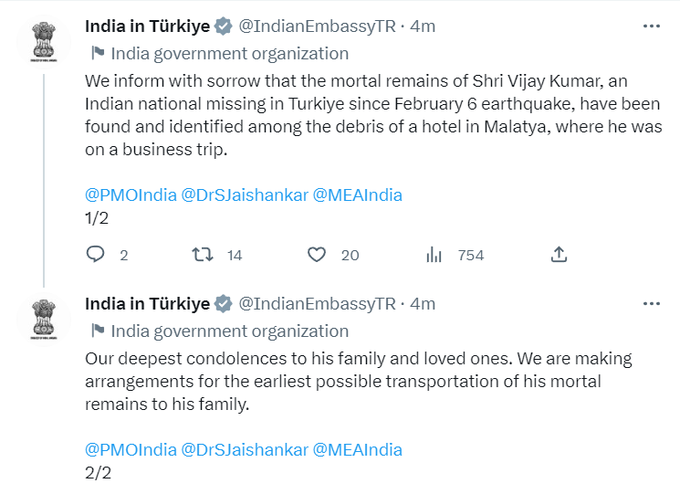This screenshot has height=494, width=680.
Task: Open @MEAIndia mention in second tweet
Action: (x=358, y=450)
